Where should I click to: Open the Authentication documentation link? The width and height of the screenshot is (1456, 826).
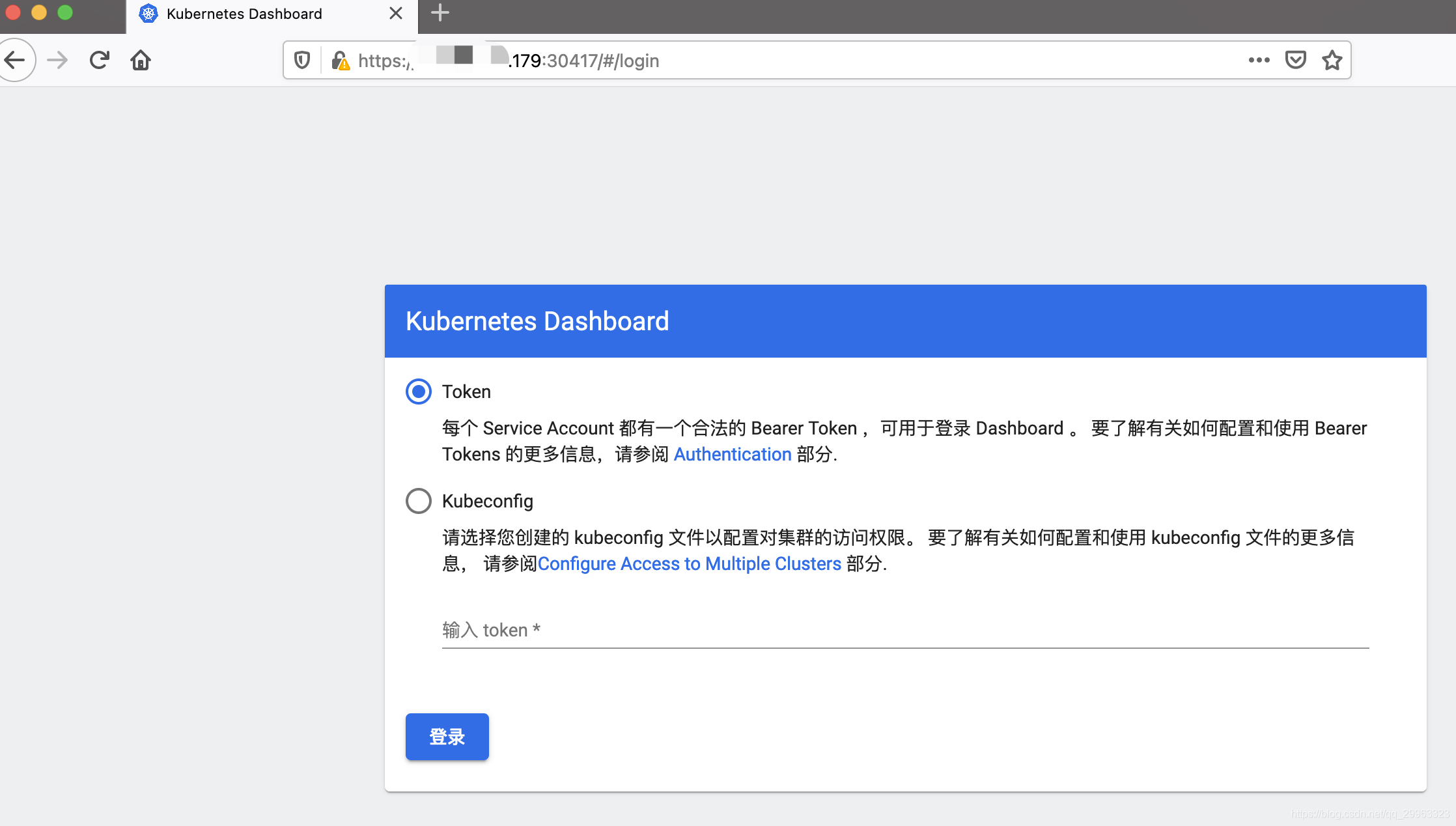point(732,454)
